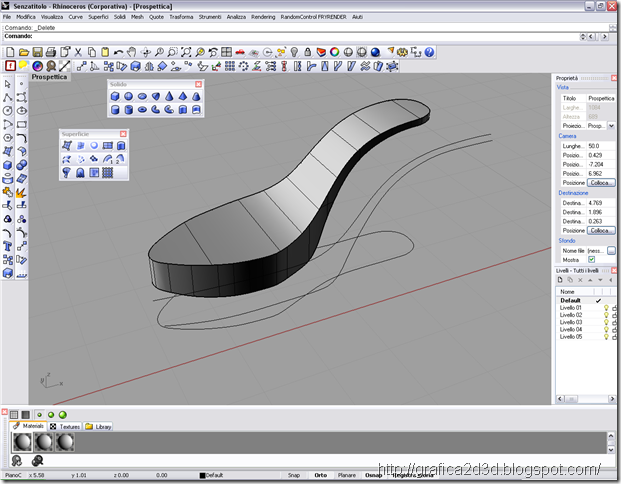Image resolution: width=621 pixels, height=484 pixels.
Task: Click Colloca button under Destinazione
Action: click(601, 231)
